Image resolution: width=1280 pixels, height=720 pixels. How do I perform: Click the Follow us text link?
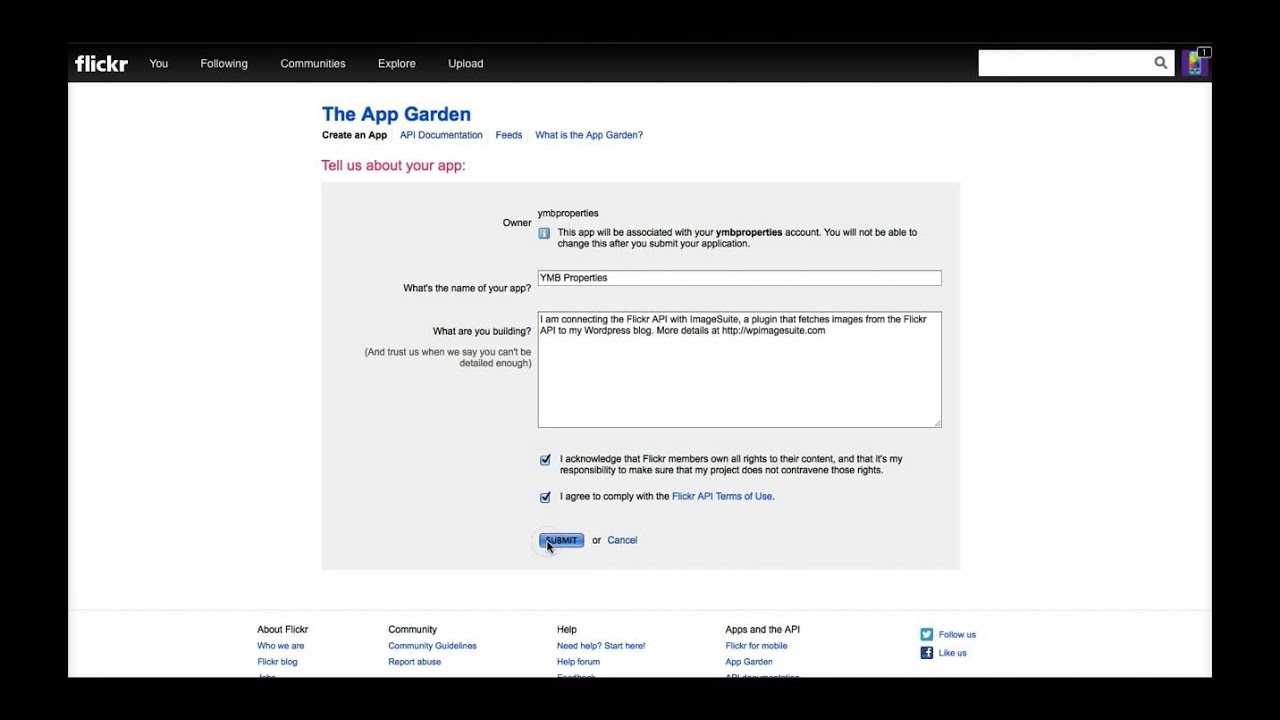click(957, 635)
